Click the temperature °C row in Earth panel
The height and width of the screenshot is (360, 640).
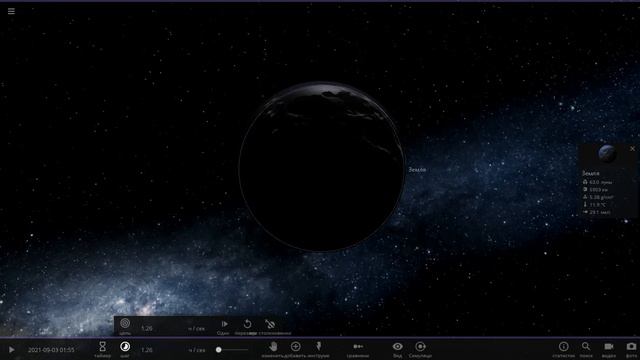click(x=594, y=205)
